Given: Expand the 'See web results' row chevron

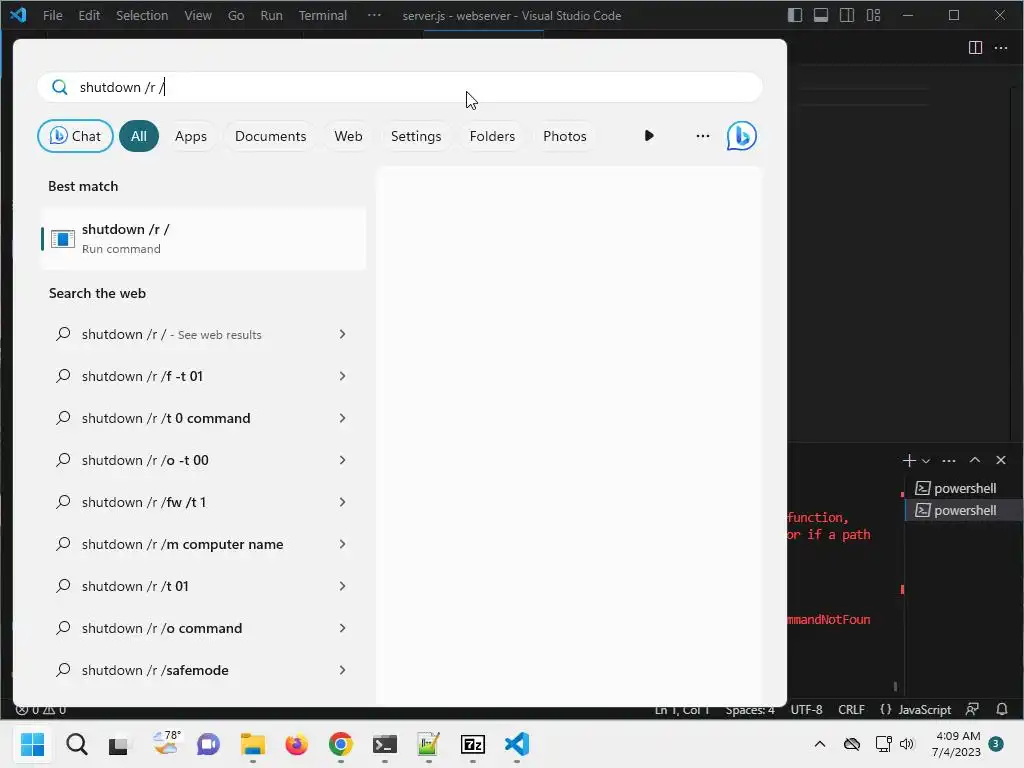Looking at the screenshot, I should coord(342,334).
